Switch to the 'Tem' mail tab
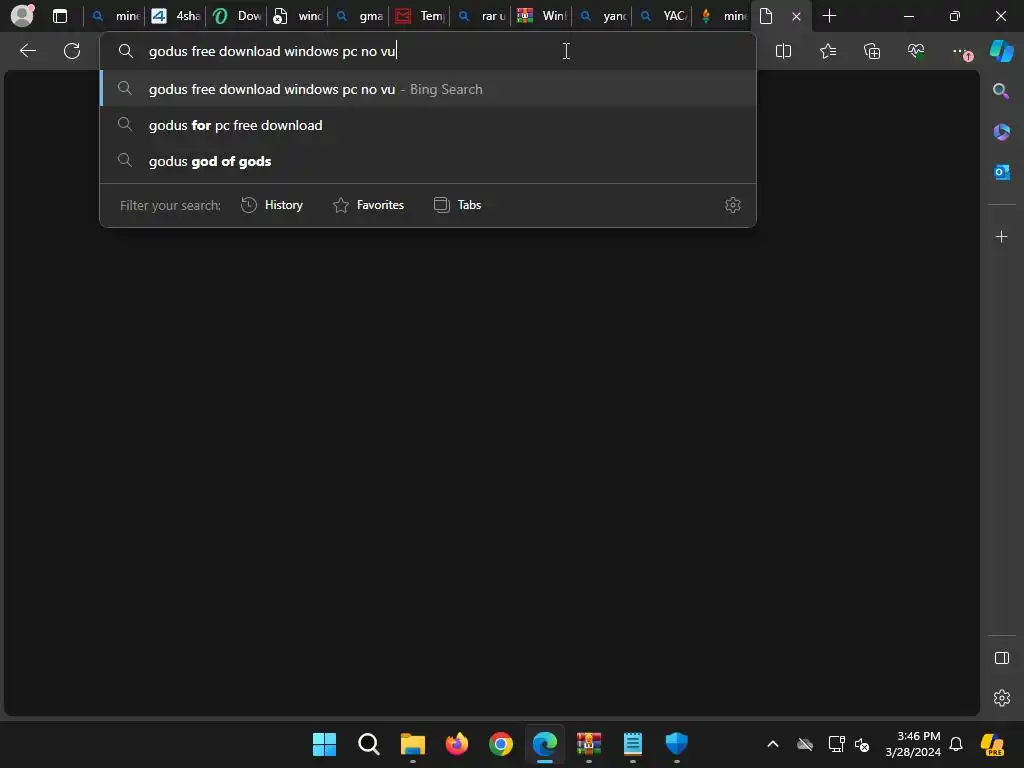Image resolution: width=1024 pixels, height=768 pixels. click(419, 16)
